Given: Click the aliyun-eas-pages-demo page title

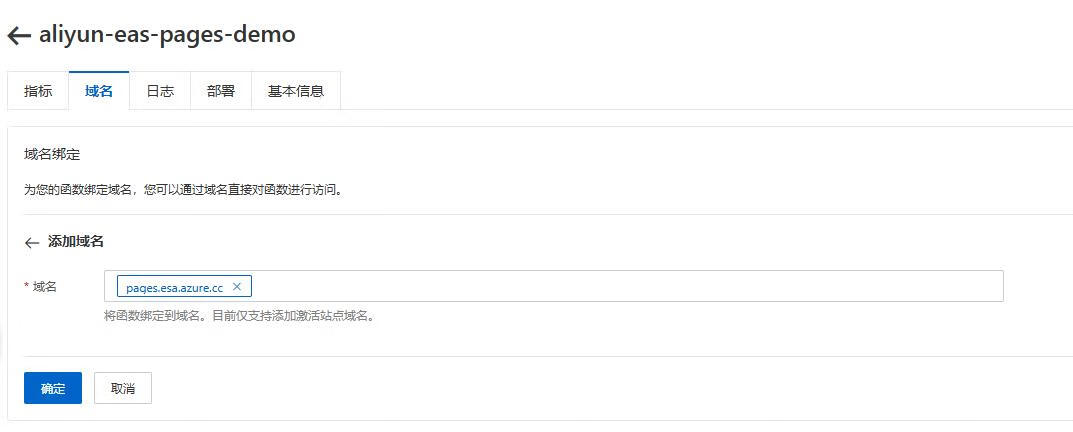Looking at the screenshot, I should pyautogui.click(x=167, y=35).
